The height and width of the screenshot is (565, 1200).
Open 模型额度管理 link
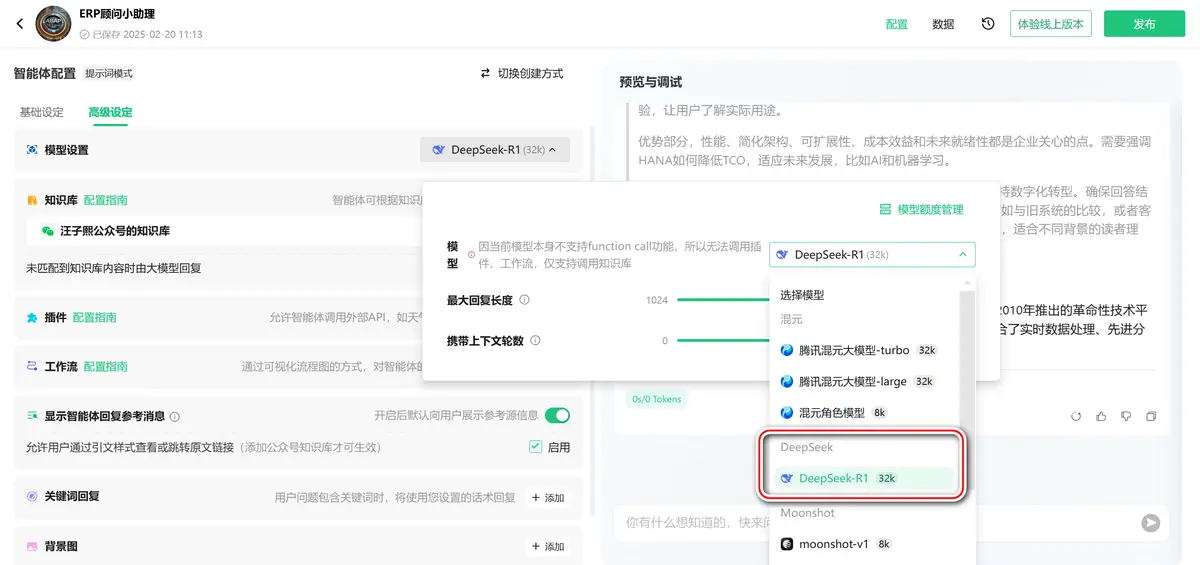(x=921, y=210)
